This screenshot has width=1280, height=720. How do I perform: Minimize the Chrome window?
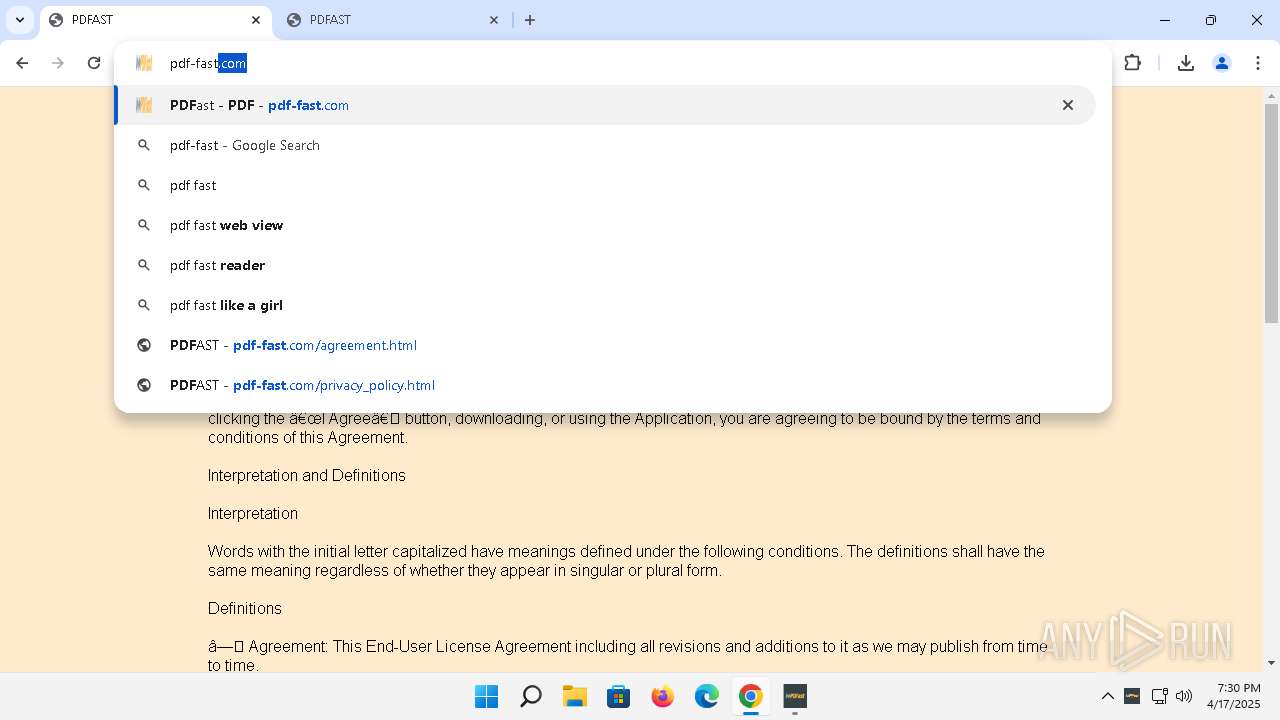click(1165, 20)
